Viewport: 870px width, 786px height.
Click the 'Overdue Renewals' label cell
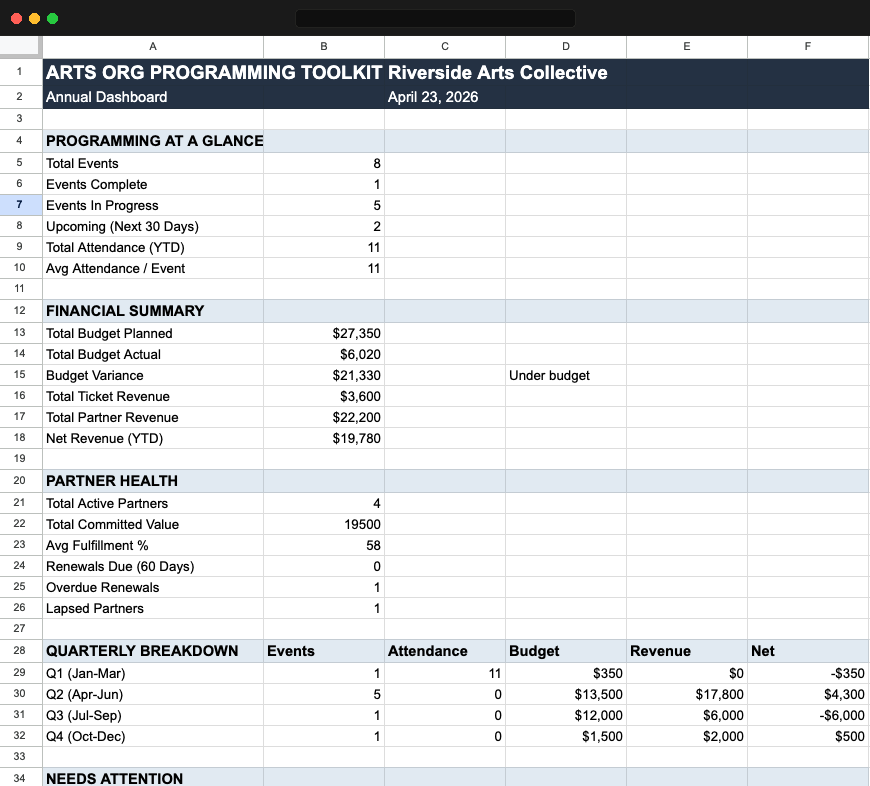(x=153, y=587)
